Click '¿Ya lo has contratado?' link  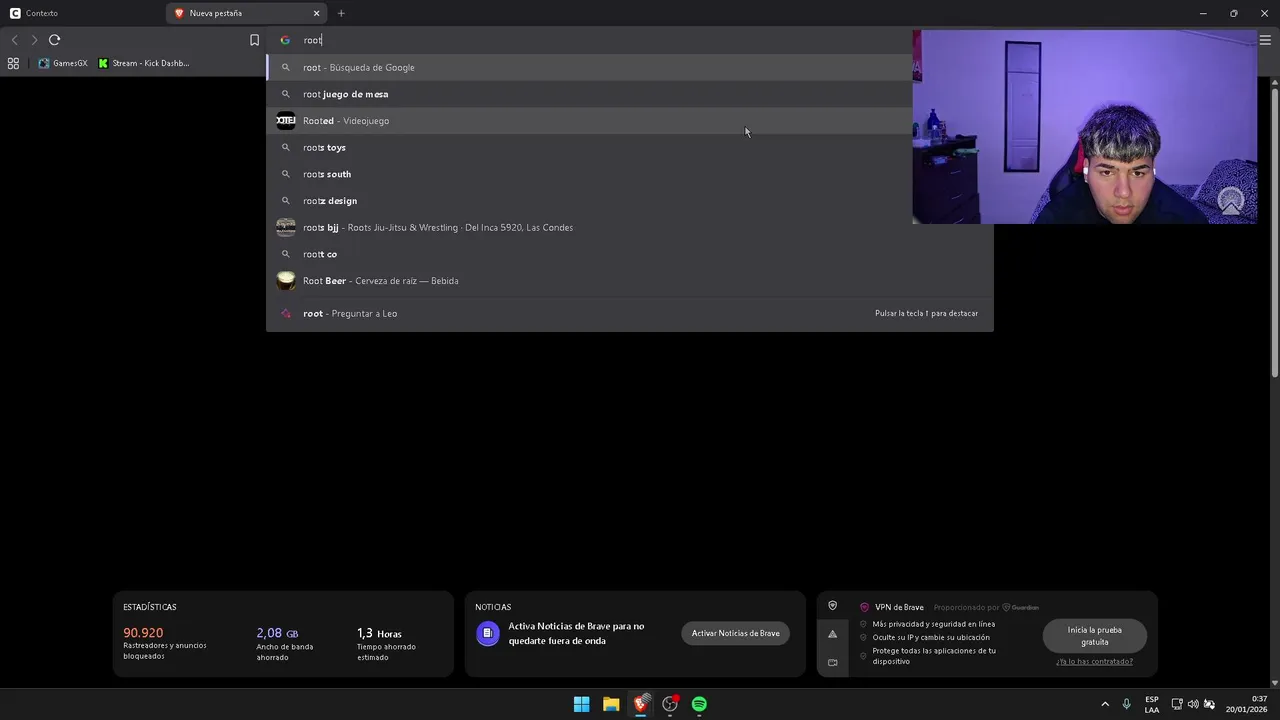click(1094, 661)
